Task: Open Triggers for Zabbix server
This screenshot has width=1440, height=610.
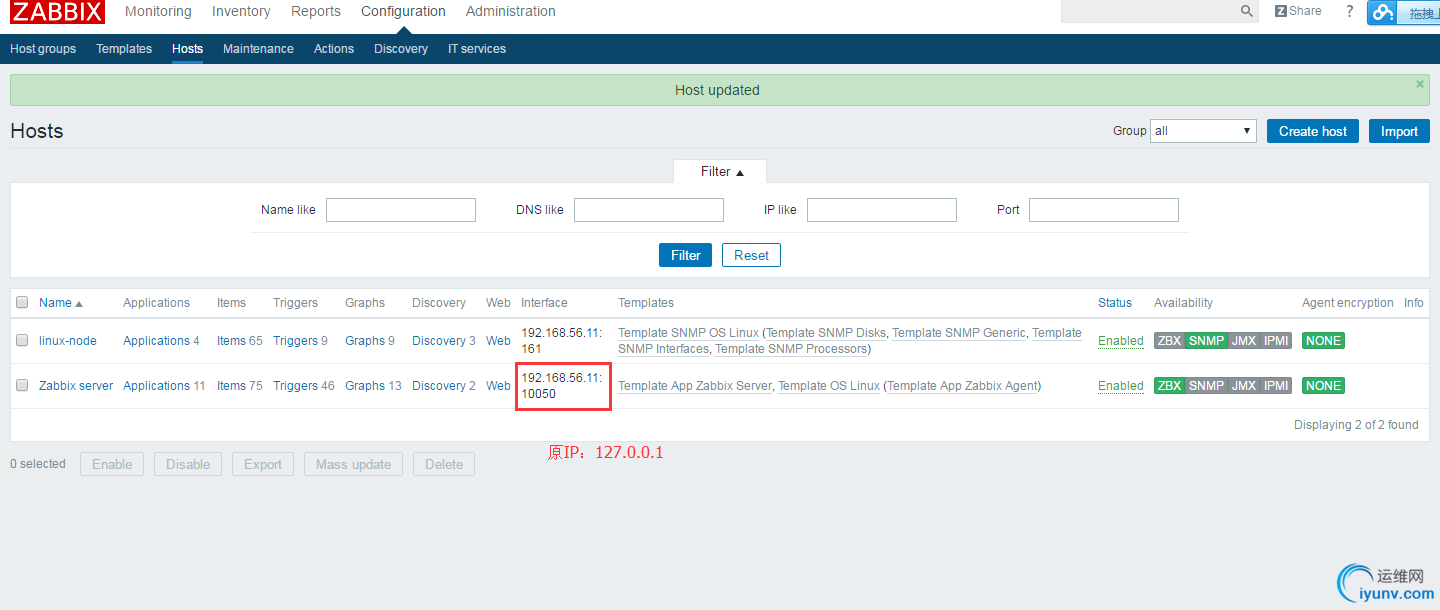Action: (295, 386)
